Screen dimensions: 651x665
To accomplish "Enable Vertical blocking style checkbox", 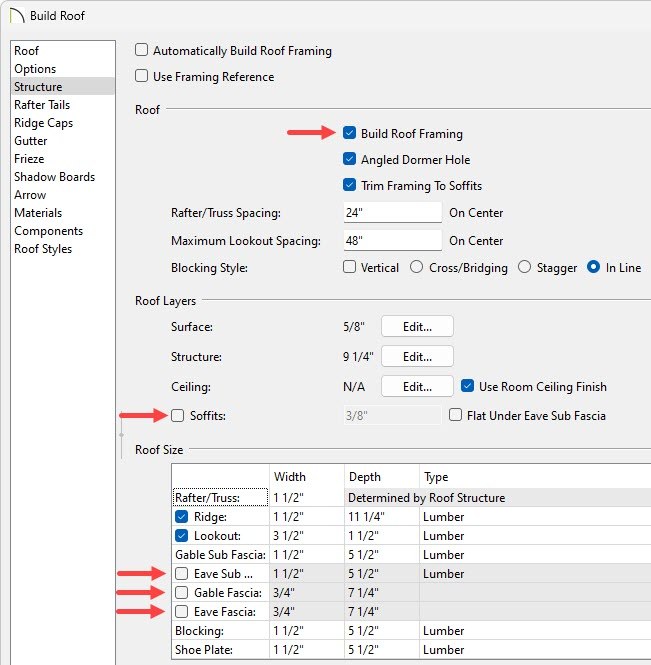I will point(349,267).
